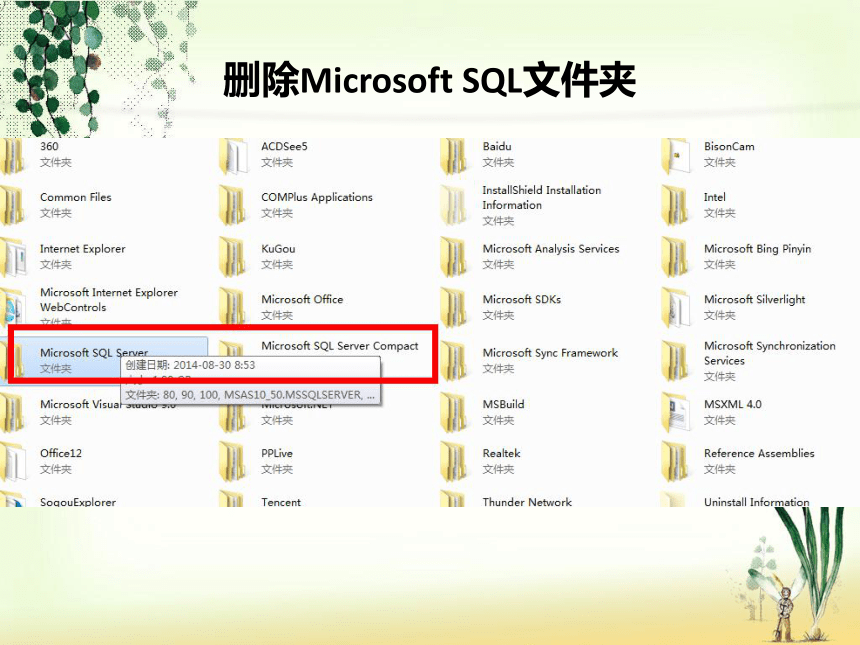This screenshot has width=860, height=645.
Task: Click the PPLive folder name
Action: coord(277,453)
